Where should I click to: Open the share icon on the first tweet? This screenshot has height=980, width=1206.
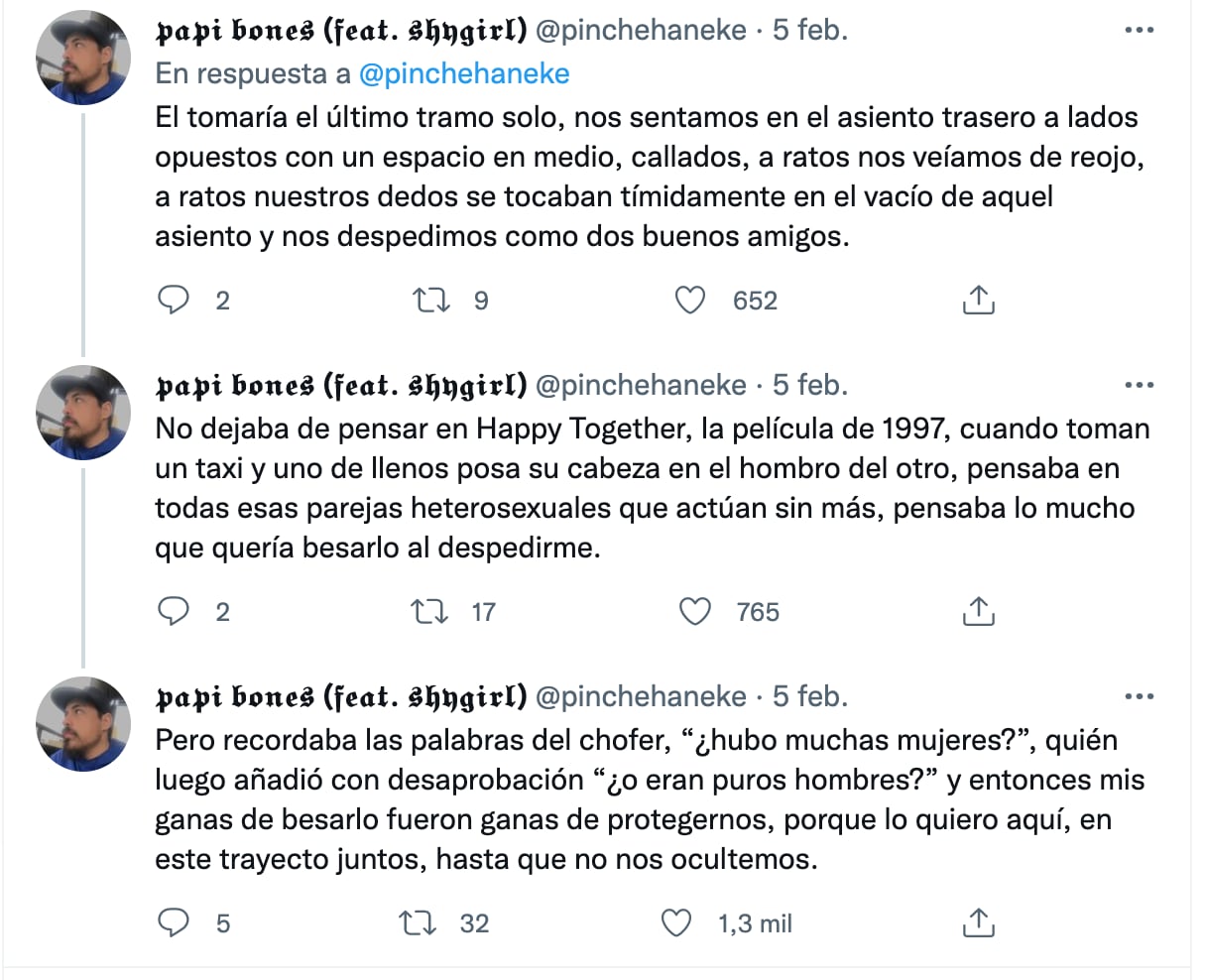(979, 300)
